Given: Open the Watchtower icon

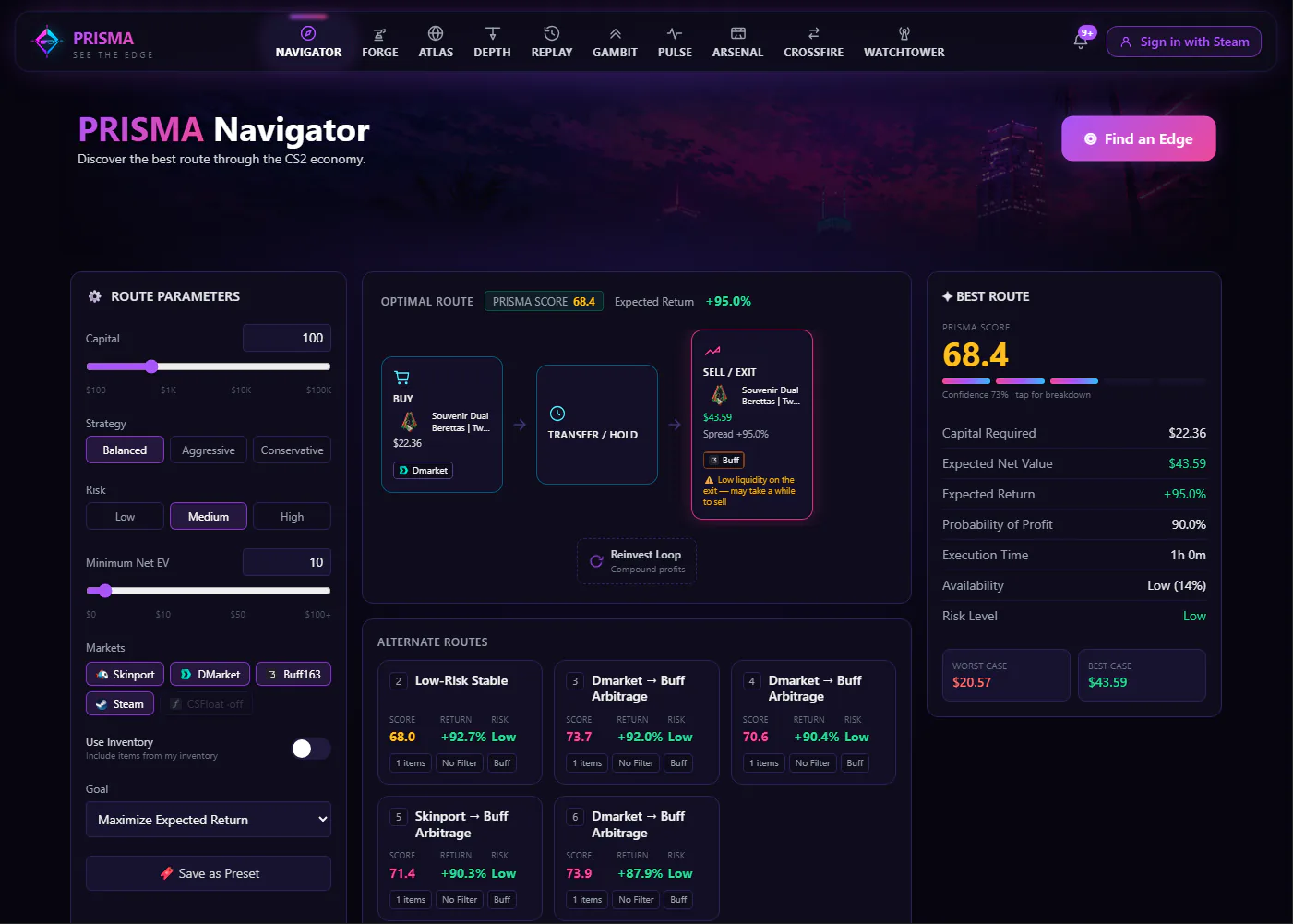Looking at the screenshot, I should [x=904, y=34].
